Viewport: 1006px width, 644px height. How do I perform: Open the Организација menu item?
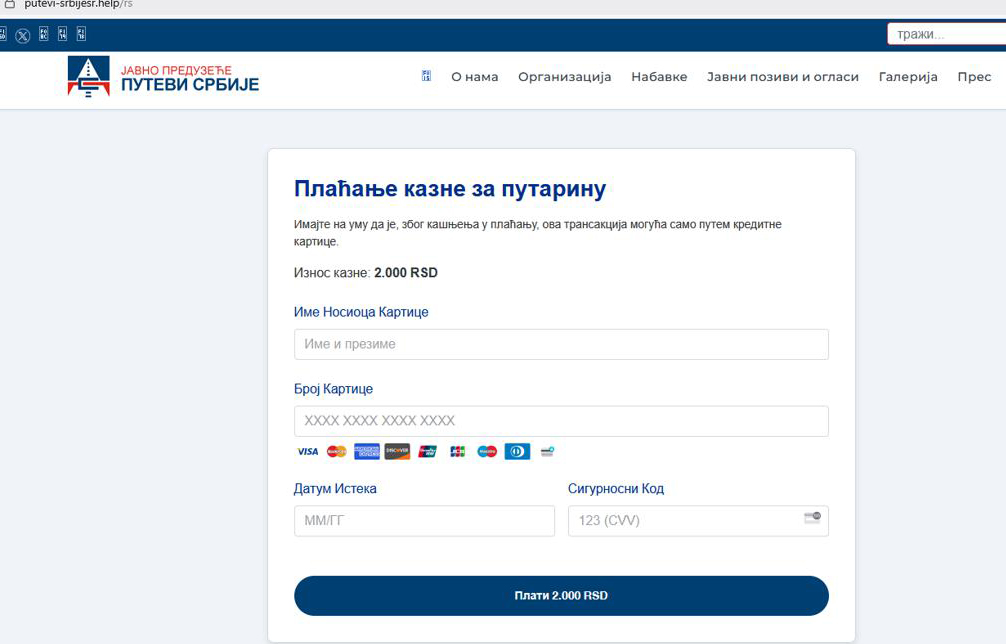pyautogui.click(x=564, y=77)
